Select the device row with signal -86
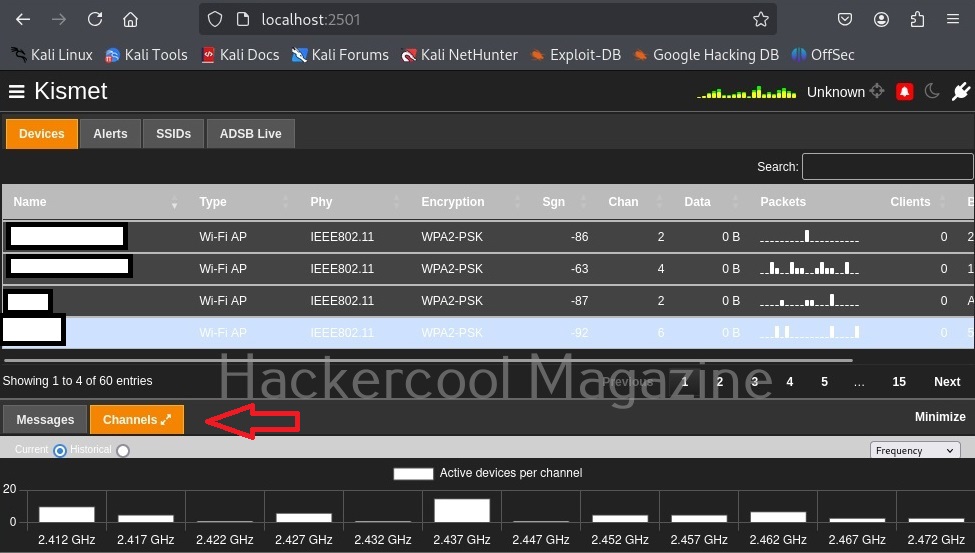This screenshot has height=553, width=975. click(488, 237)
